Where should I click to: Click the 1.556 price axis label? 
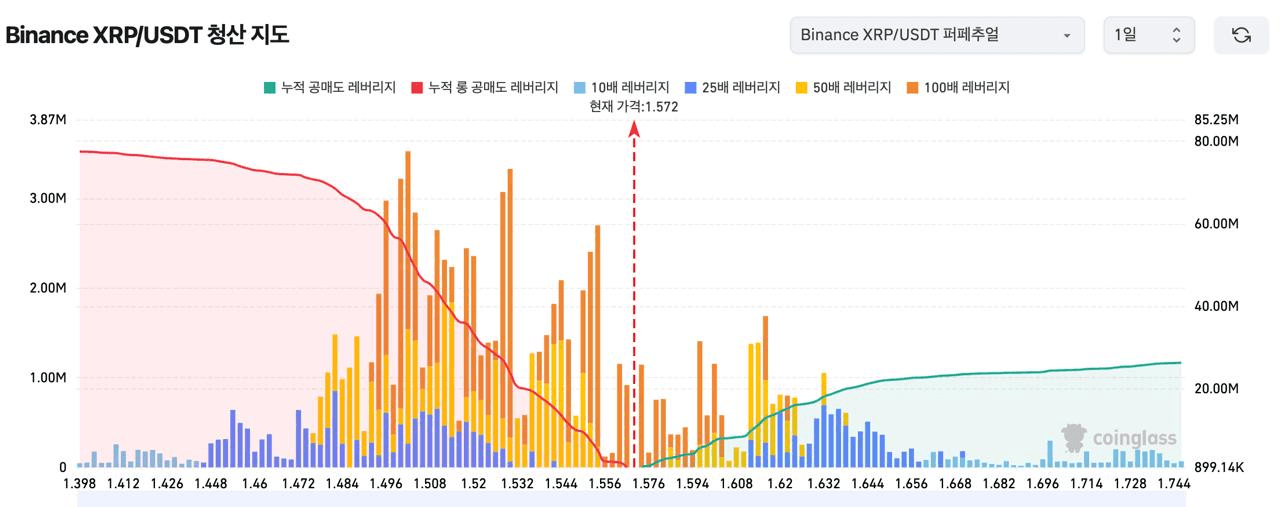(x=604, y=484)
